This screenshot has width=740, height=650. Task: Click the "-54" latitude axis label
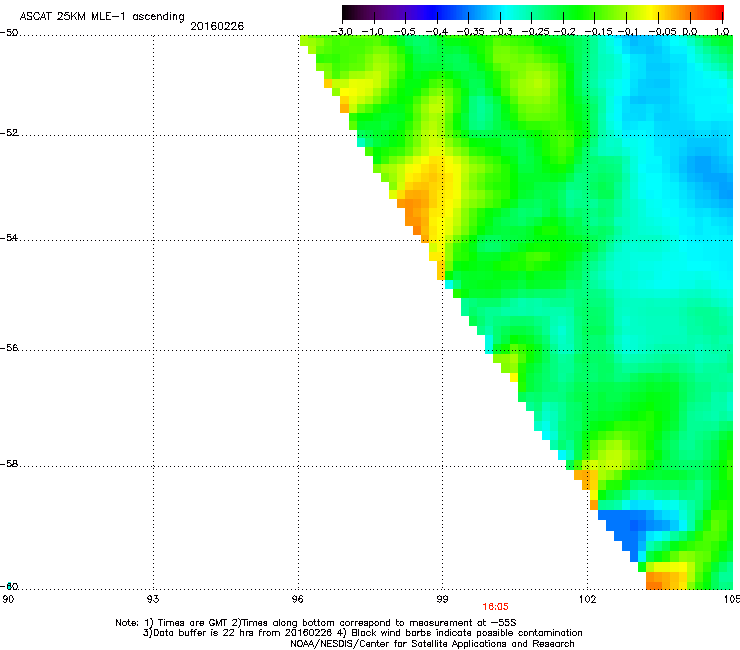point(9,237)
